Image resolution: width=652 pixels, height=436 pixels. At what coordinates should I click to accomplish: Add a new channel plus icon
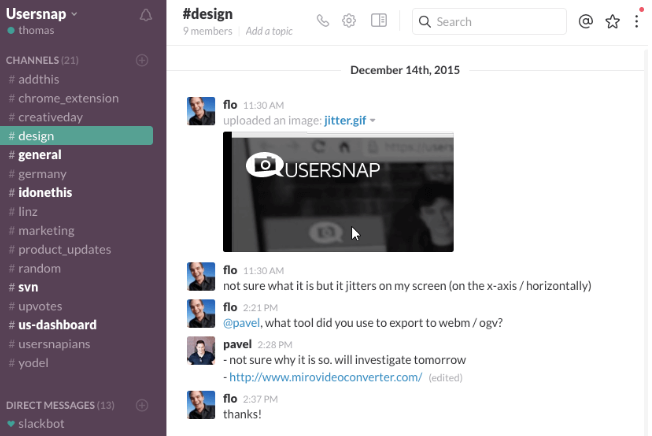(142, 60)
